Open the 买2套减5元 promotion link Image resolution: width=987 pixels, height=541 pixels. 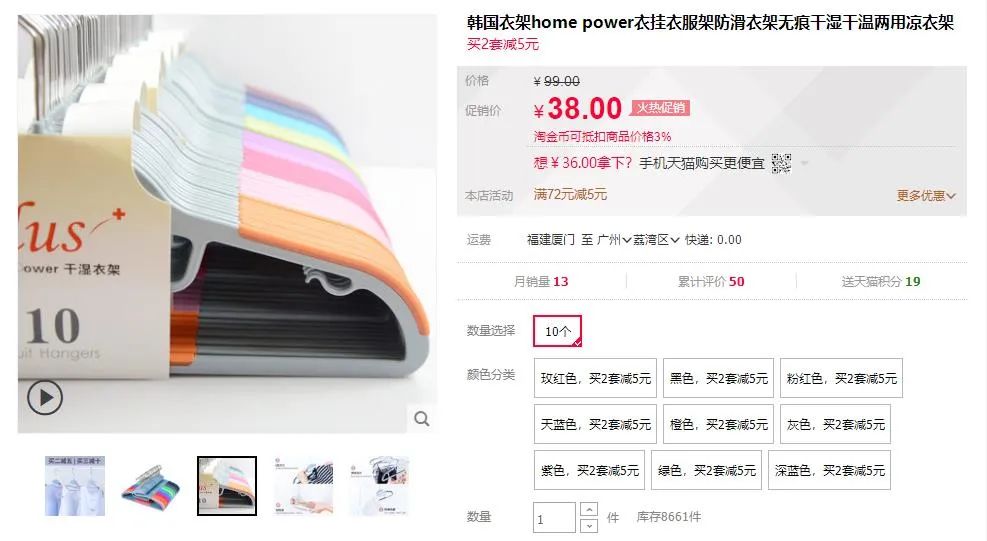pyautogui.click(x=503, y=44)
